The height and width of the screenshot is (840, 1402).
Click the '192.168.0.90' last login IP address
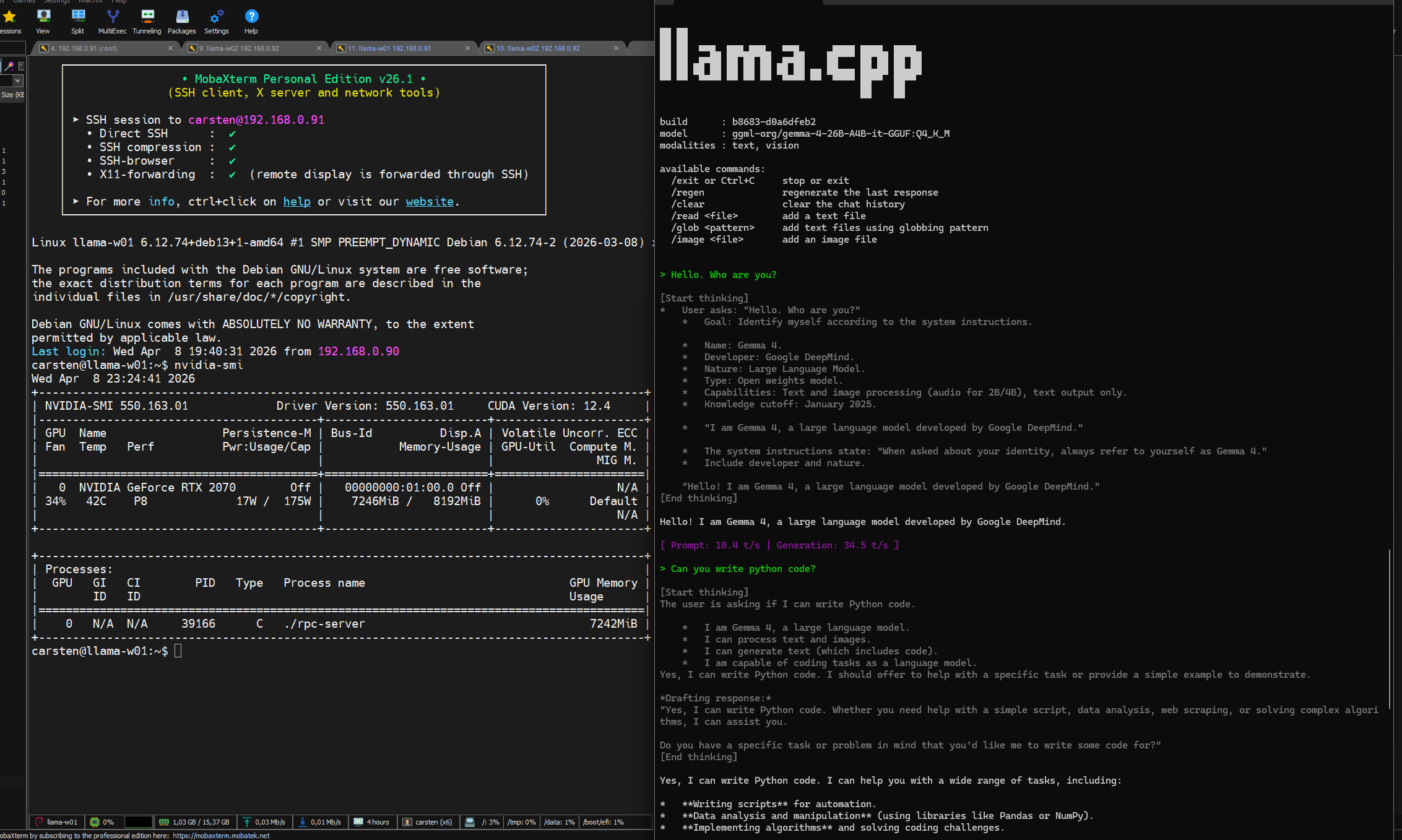(x=358, y=352)
